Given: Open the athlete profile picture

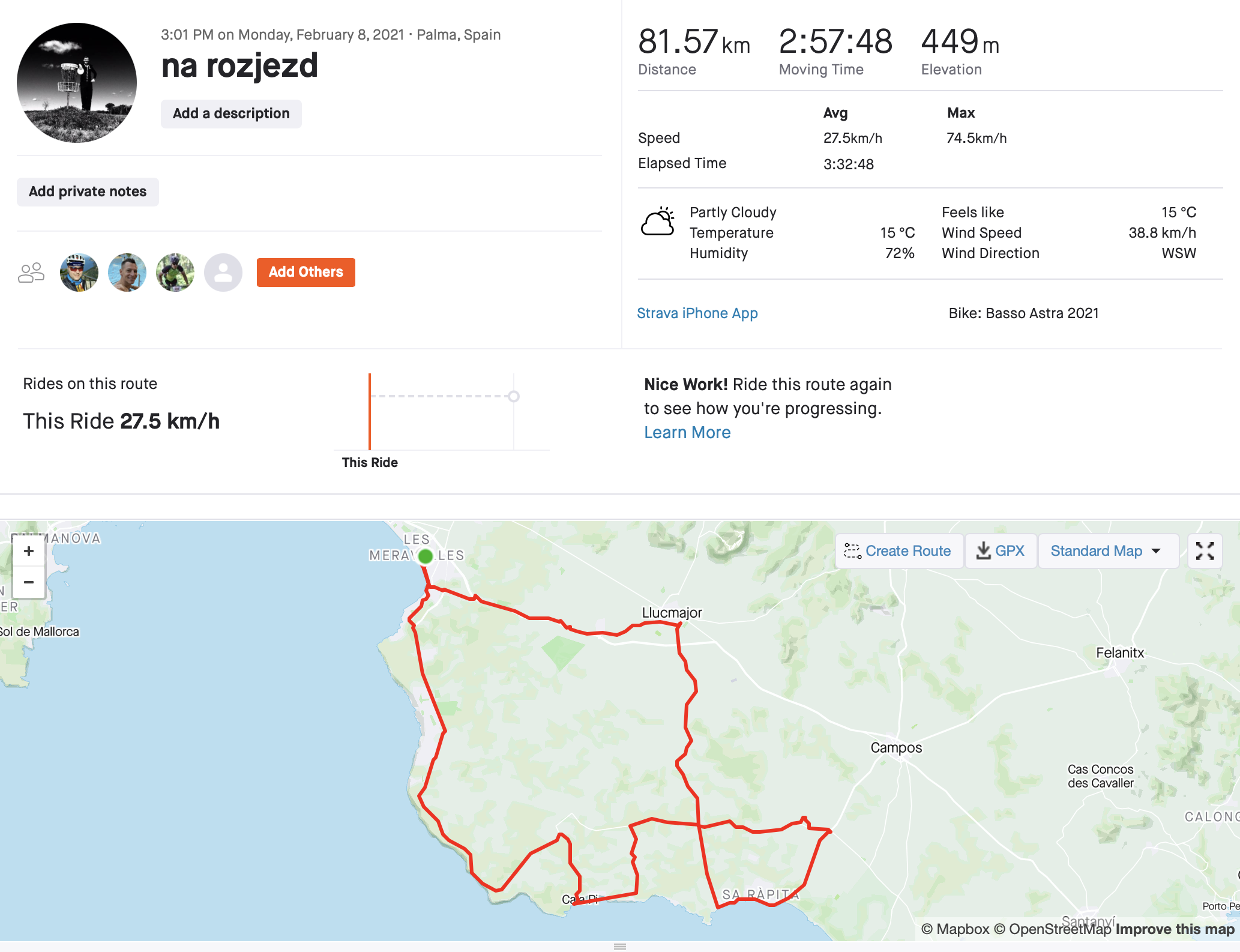Looking at the screenshot, I should [77, 83].
